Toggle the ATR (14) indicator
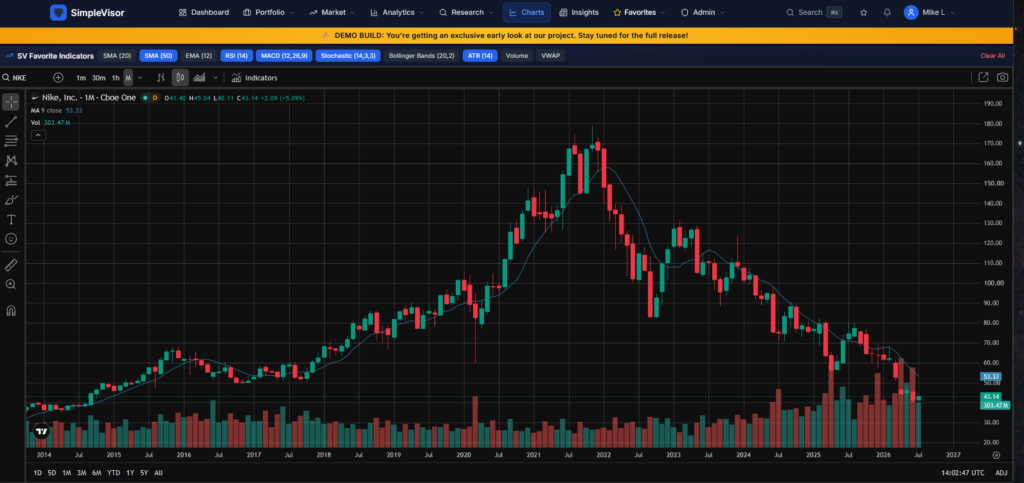1024x483 pixels. tap(480, 56)
